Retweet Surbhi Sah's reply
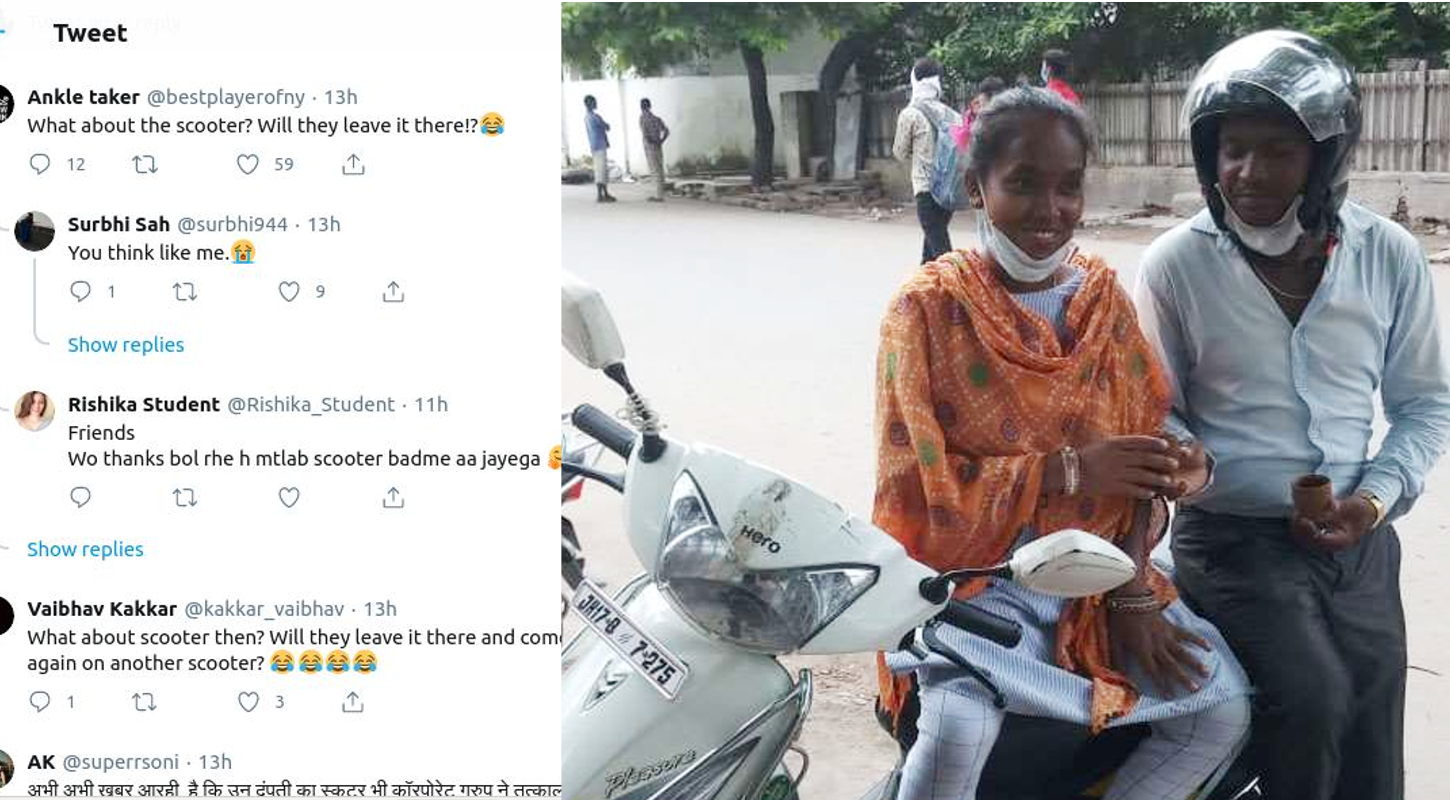The image size is (1450, 800). click(x=185, y=291)
